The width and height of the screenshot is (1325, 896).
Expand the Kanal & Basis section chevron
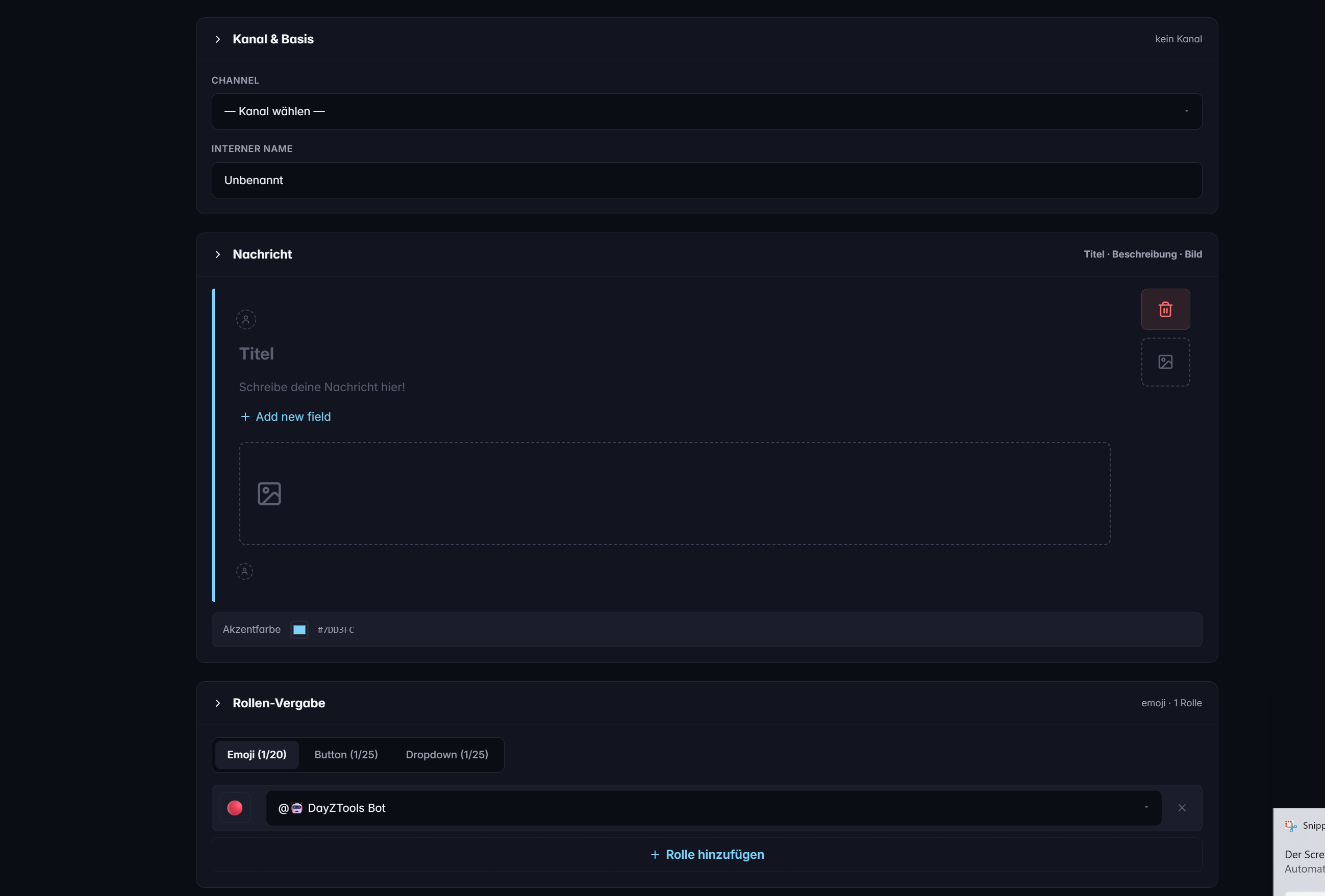pyautogui.click(x=218, y=39)
